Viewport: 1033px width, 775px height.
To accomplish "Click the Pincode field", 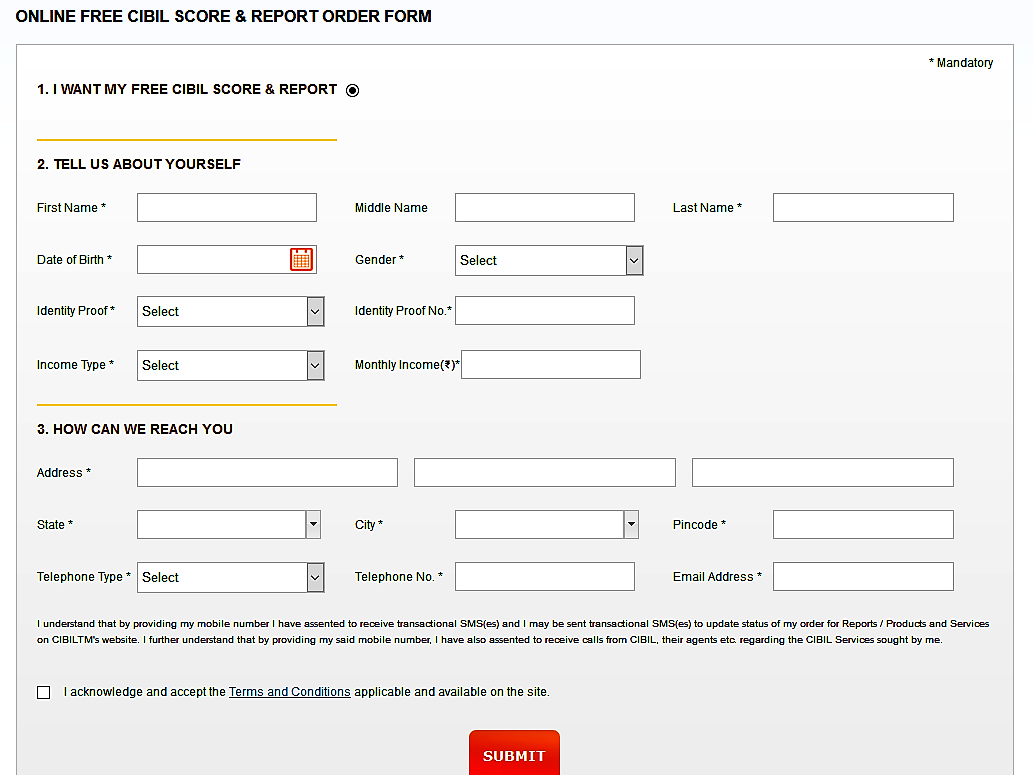I will (x=863, y=525).
